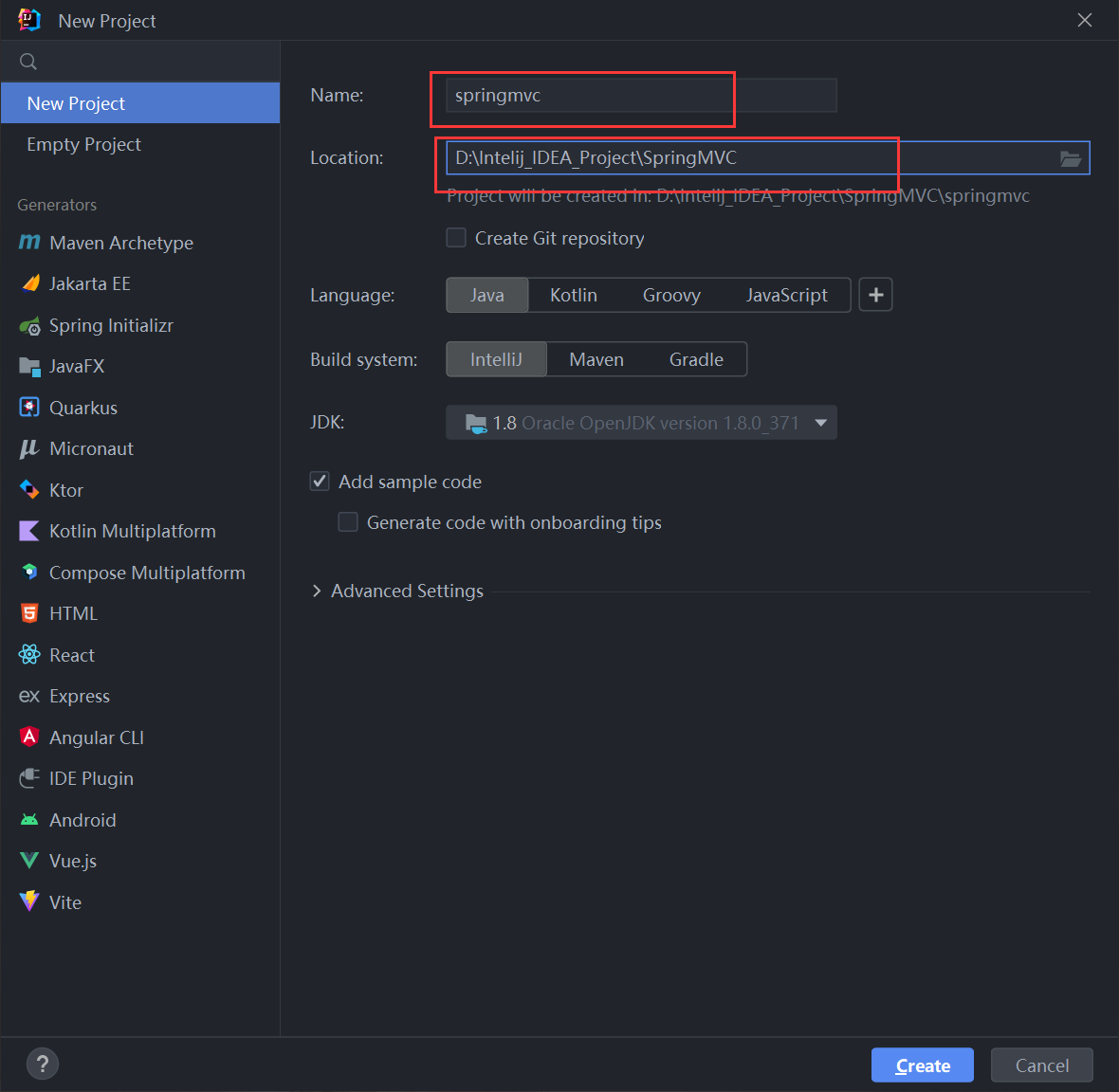1119x1092 pixels.
Task: Click the HTML5 shield icon
Action: tap(29, 613)
